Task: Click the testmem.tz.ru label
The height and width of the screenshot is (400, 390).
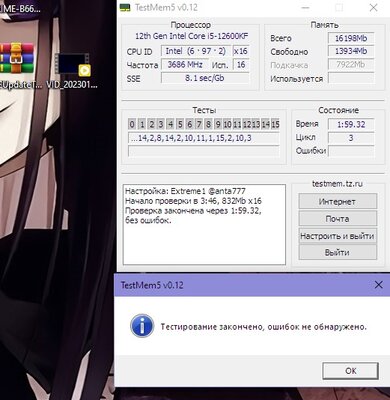Action: tap(337, 183)
